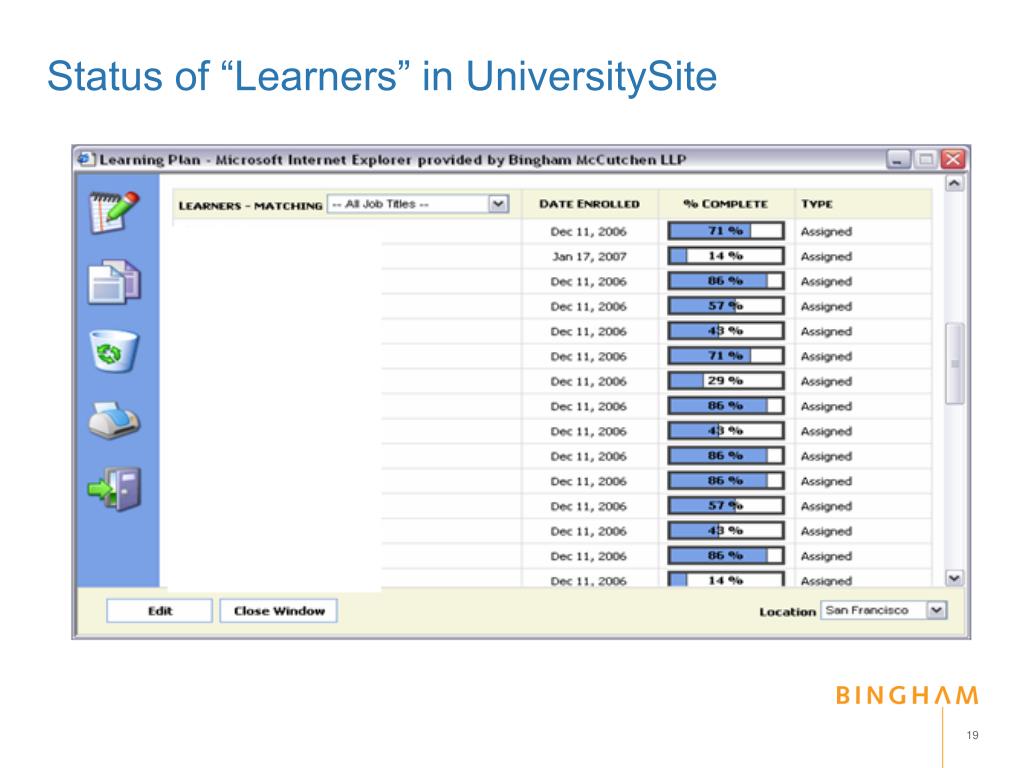Screen dimensions: 1024x768
Task: Click the Type column header
Action: coord(817,204)
